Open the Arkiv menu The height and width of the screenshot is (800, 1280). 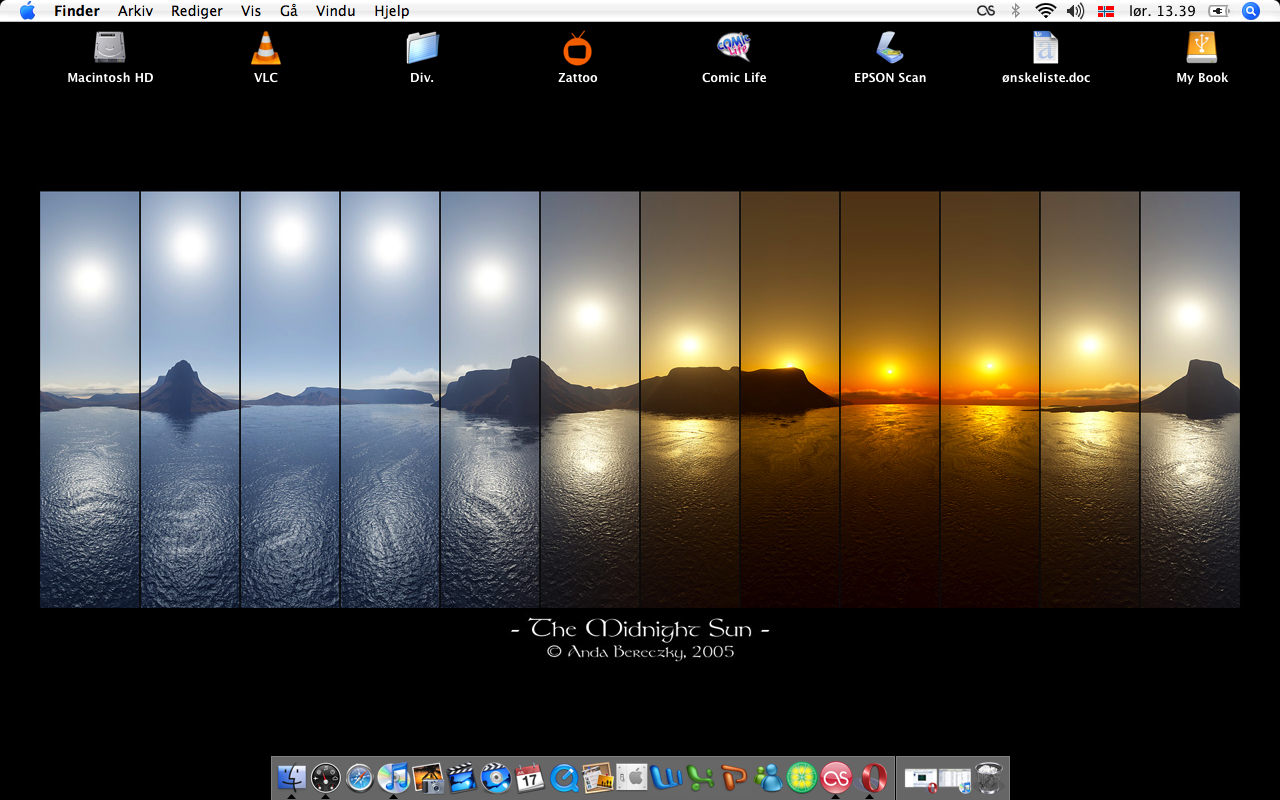coord(135,11)
